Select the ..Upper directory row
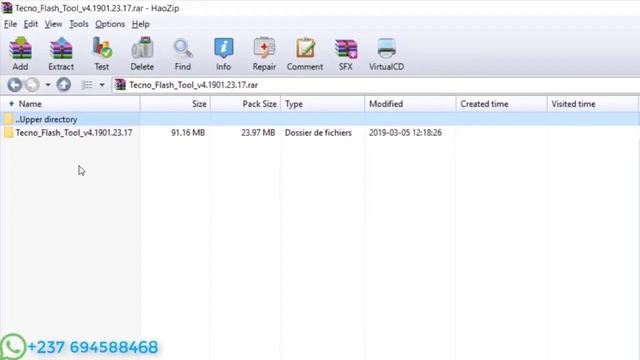 [x=320, y=119]
